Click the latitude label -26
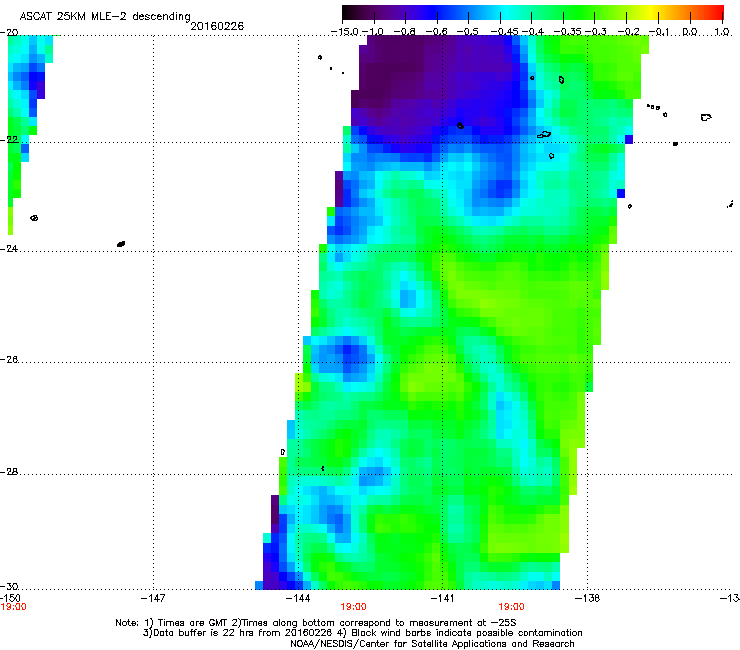The width and height of the screenshot is (740, 650). click(9, 360)
